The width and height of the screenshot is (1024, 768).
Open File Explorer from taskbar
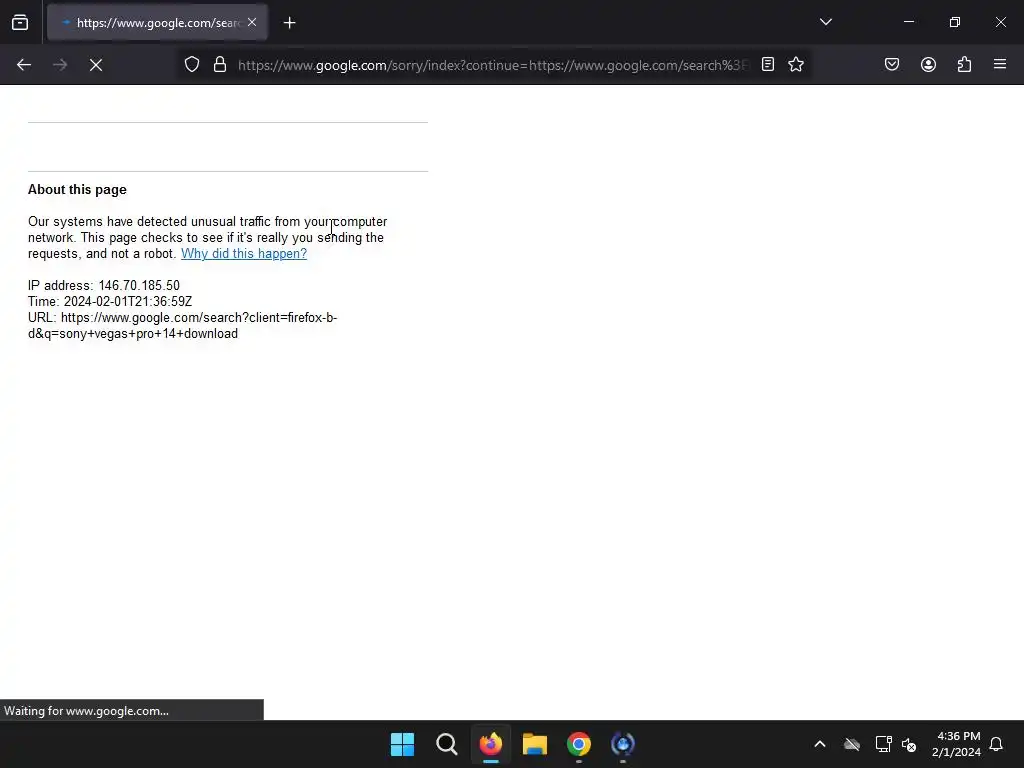coord(535,744)
